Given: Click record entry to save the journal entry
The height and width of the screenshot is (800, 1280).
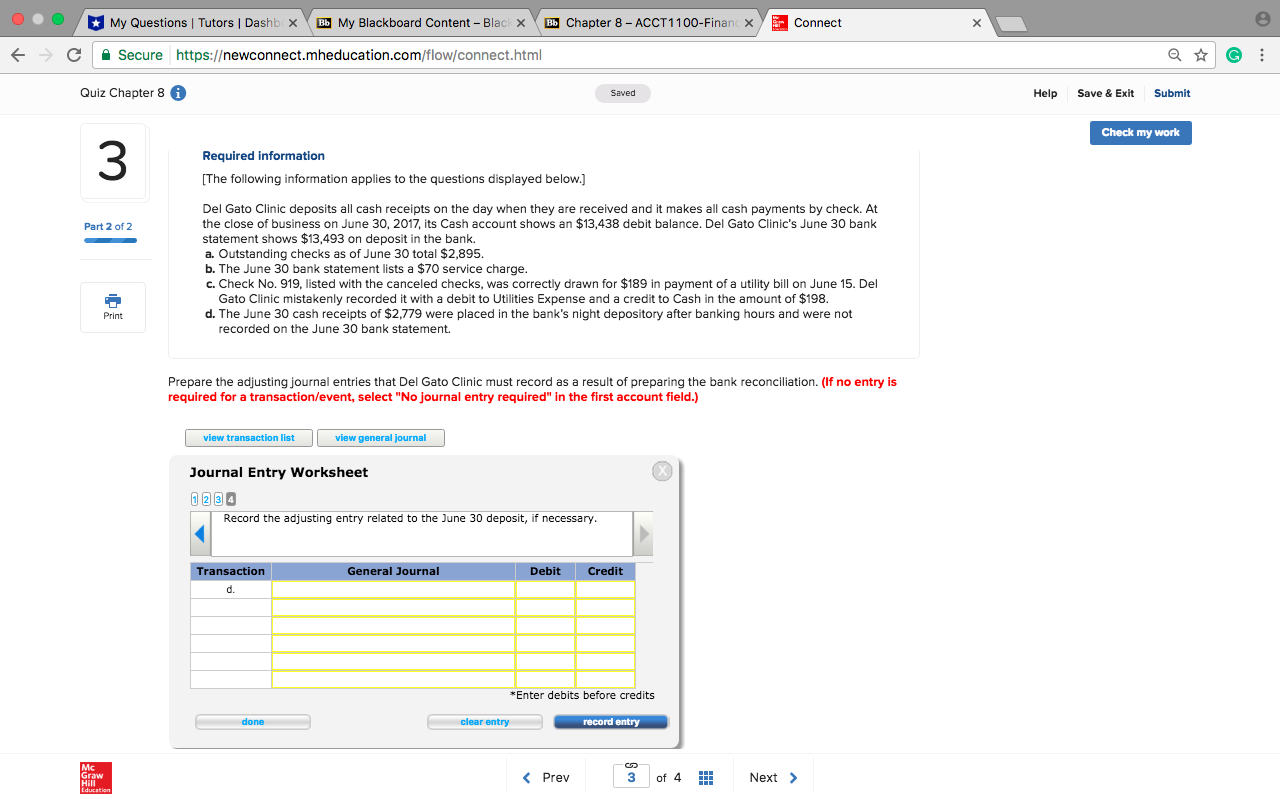Looking at the screenshot, I should [x=610, y=721].
